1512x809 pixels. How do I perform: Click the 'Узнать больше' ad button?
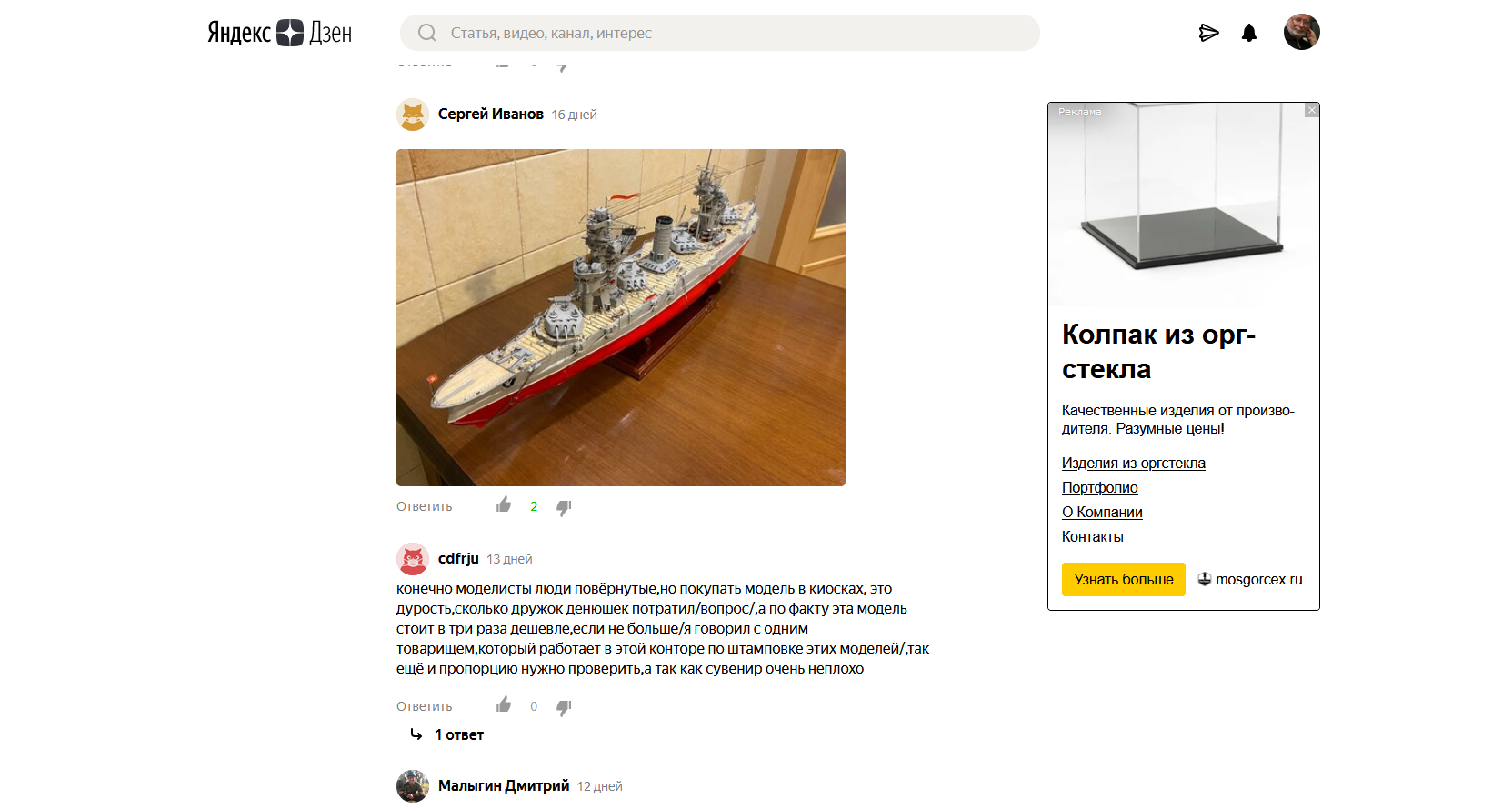[1123, 580]
